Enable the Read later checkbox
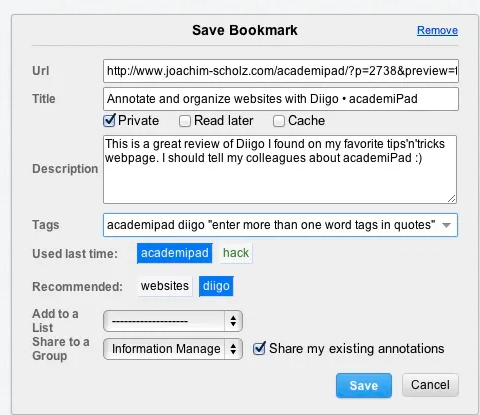Screen dimensions: 480x415 (185, 121)
